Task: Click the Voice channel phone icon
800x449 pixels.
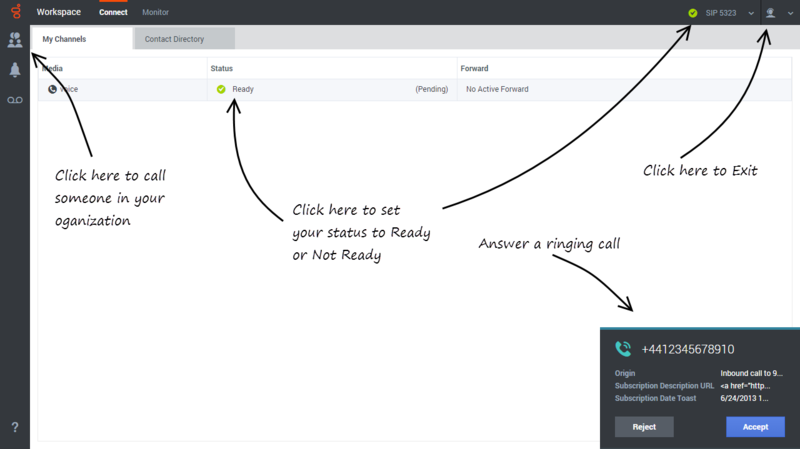Action: (52, 89)
